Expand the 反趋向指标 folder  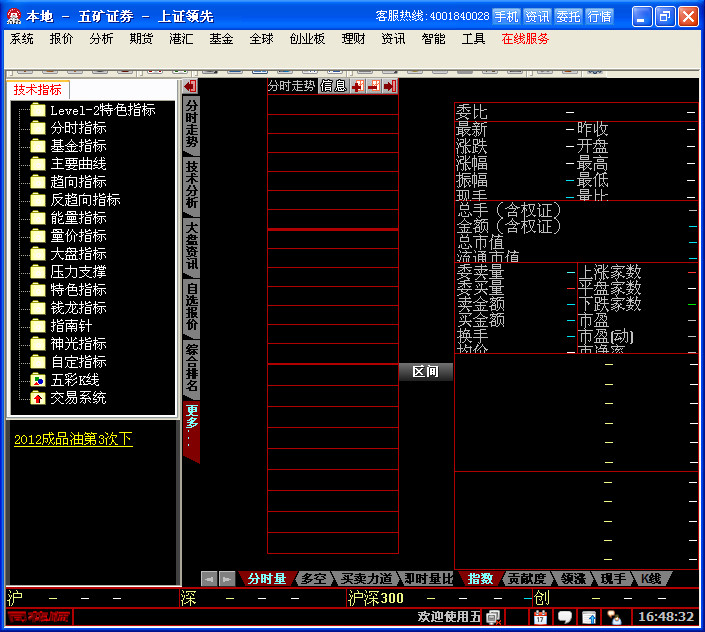pos(38,200)
